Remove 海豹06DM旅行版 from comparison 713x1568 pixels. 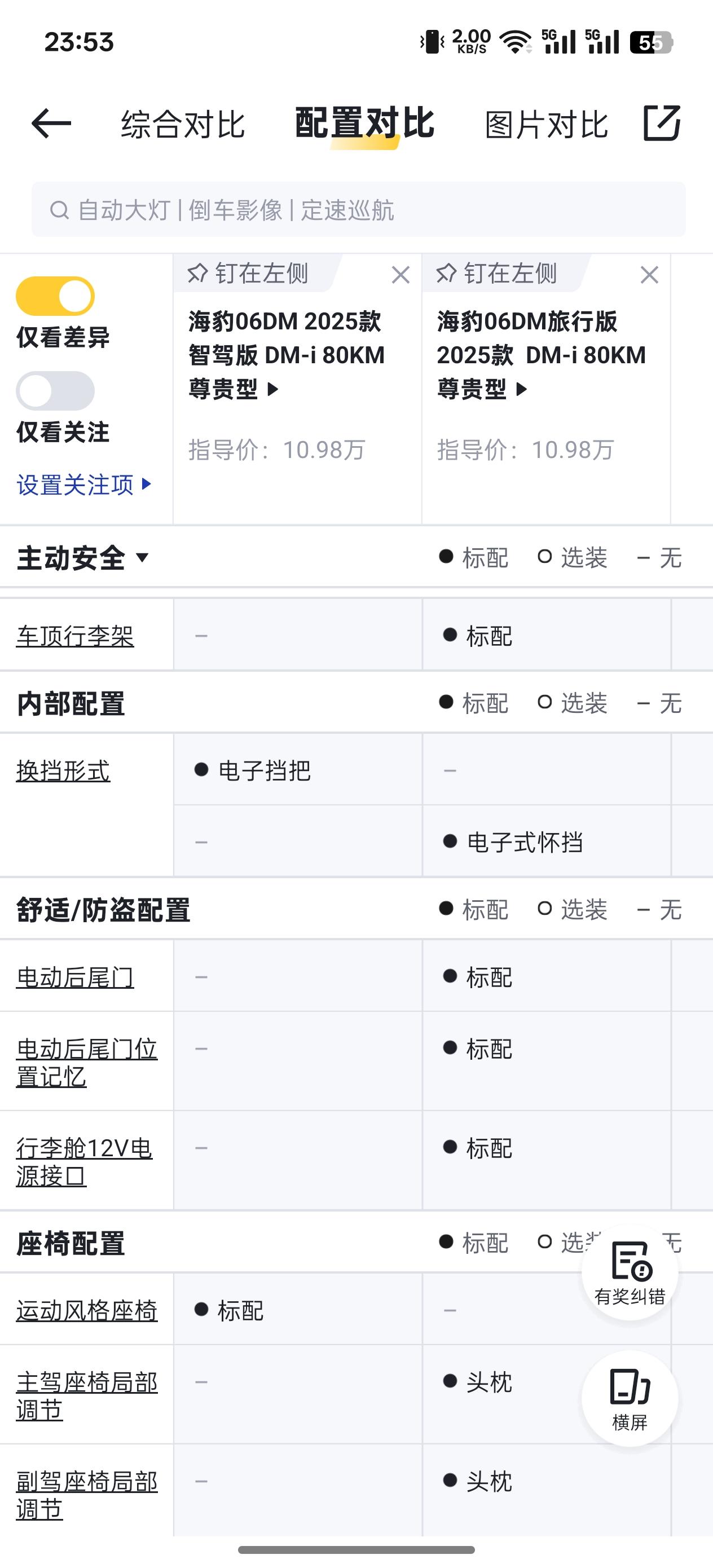(x=650, y=275)
